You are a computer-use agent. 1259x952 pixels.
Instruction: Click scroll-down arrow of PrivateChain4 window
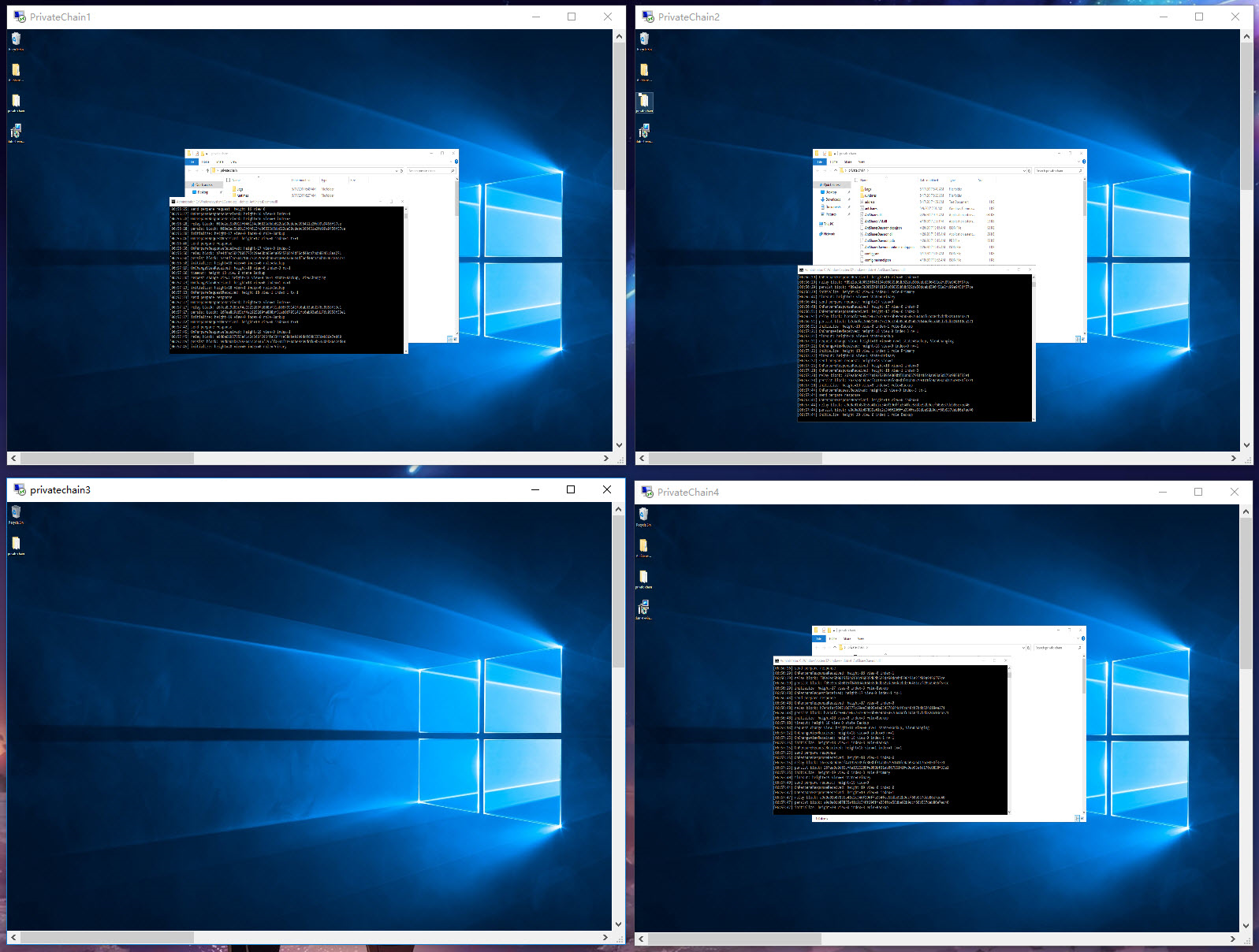tap(1246, 926)
